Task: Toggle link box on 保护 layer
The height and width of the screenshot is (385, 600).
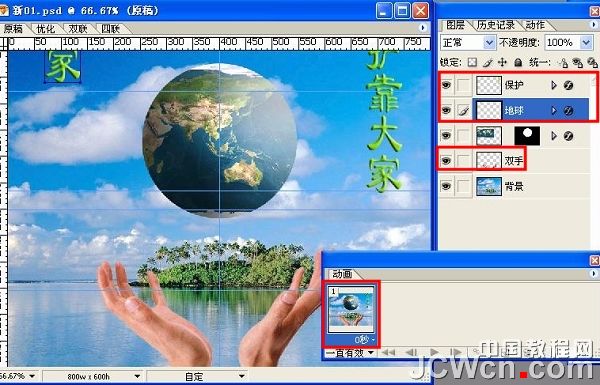Action: point(463,85)
